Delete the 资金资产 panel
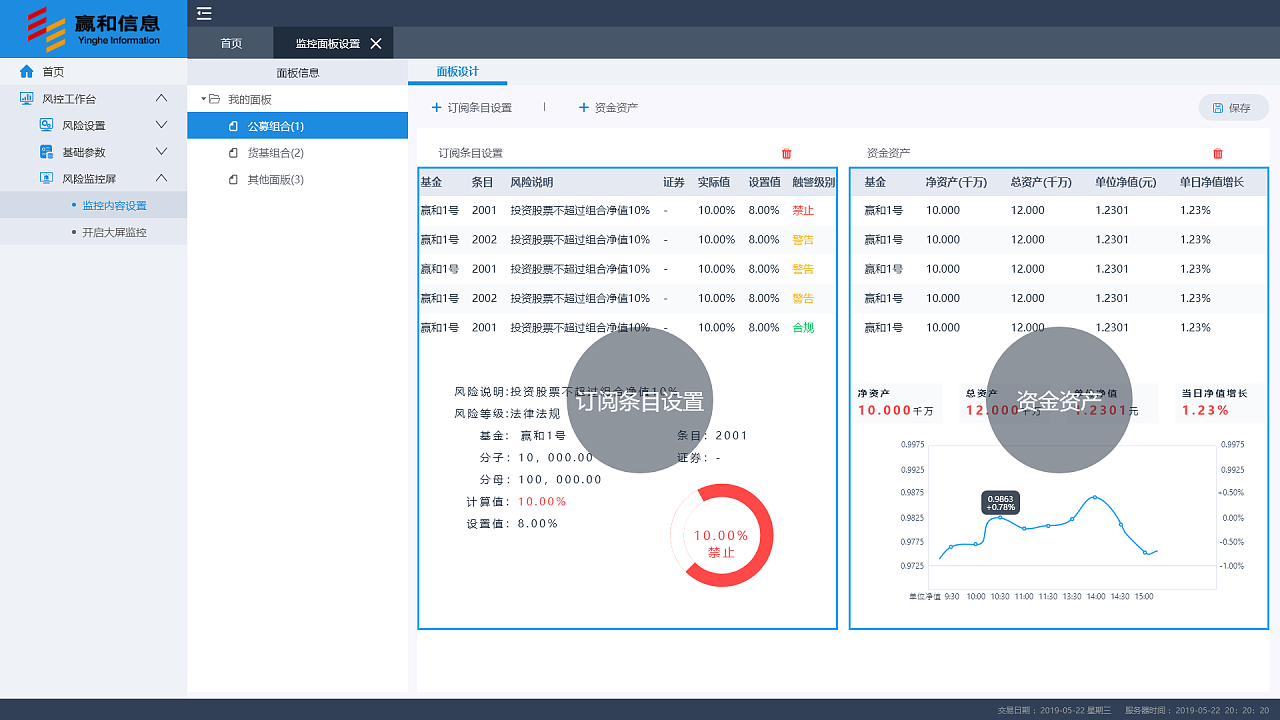 pyautogui.click(x=1217, y=153)
